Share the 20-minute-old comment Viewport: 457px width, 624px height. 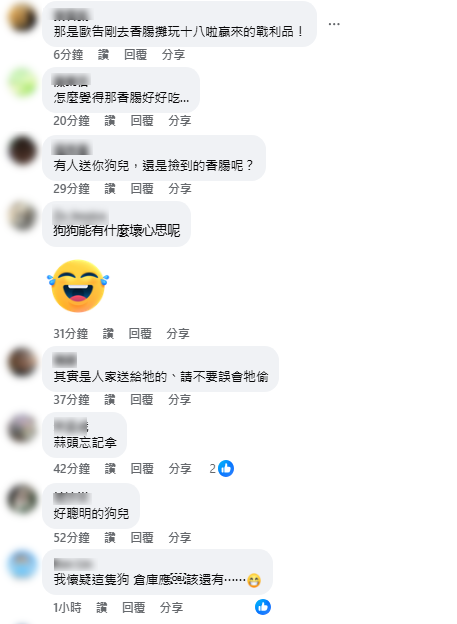(180, 121)
